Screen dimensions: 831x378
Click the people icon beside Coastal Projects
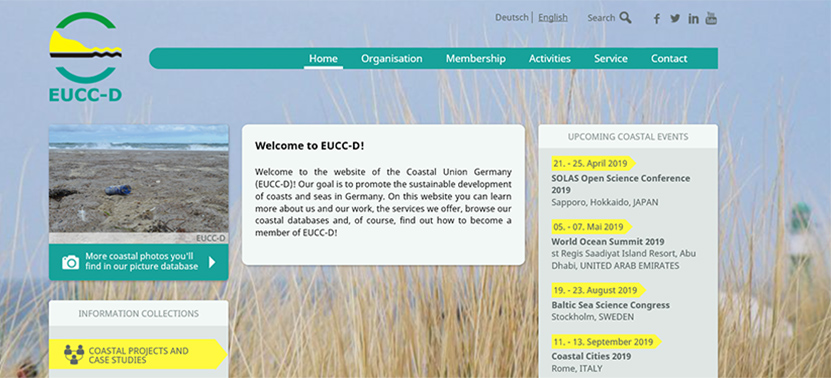click(74, 354)
